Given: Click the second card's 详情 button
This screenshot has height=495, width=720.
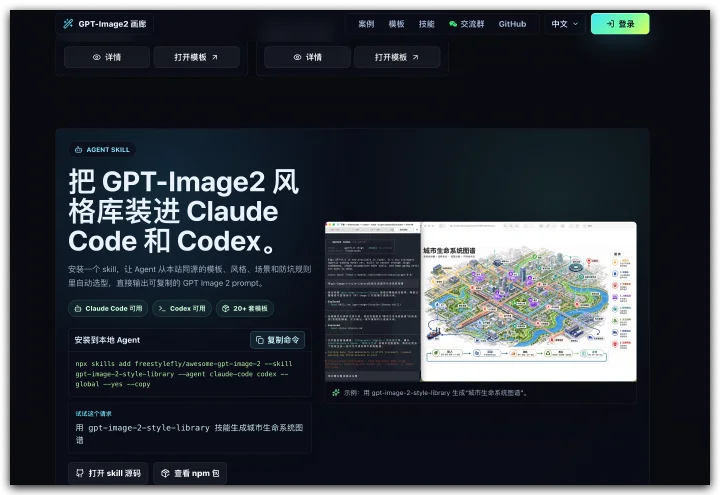Looking at the screenshot, I should pyautogui.click(x=307, y=57).
